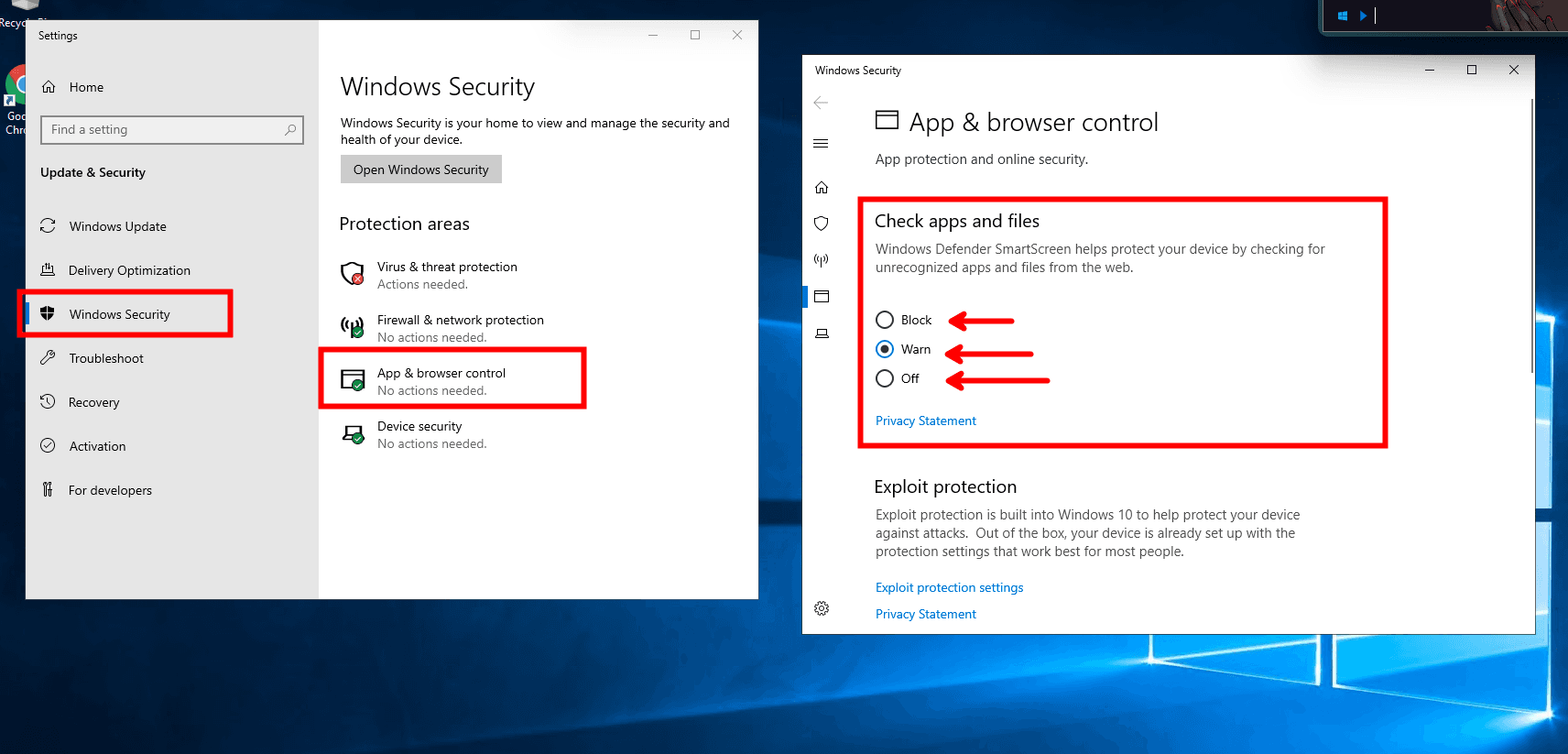The width and height of the screenshot is (1568, 754).
Task: Click the Device security laptop sidebar icon
Action: pyautogui.click(x=822, y=333)
